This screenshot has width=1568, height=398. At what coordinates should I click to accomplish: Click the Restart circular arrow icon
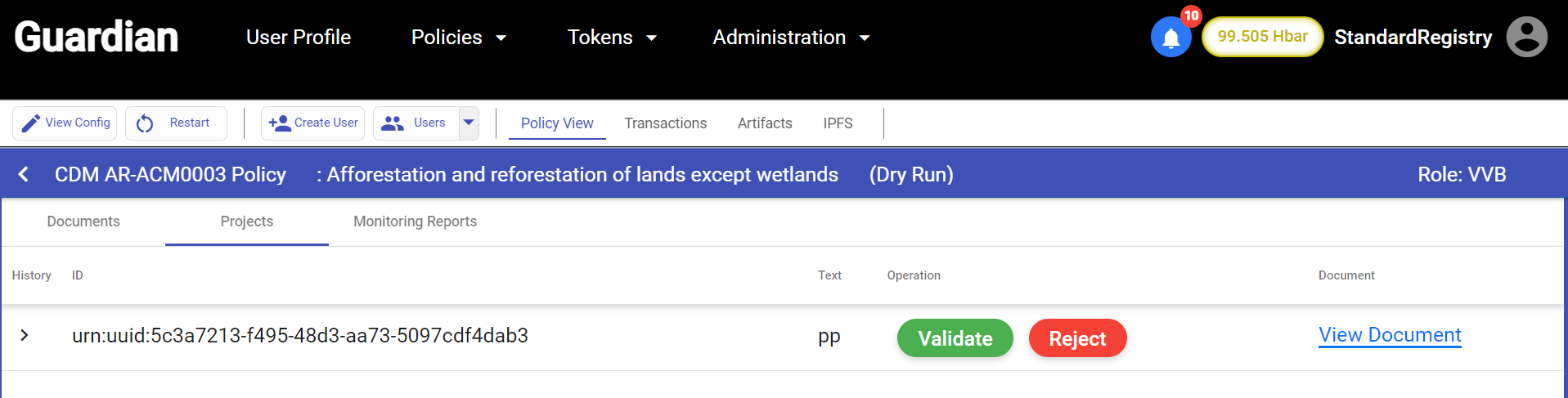(x=145, y=123)
